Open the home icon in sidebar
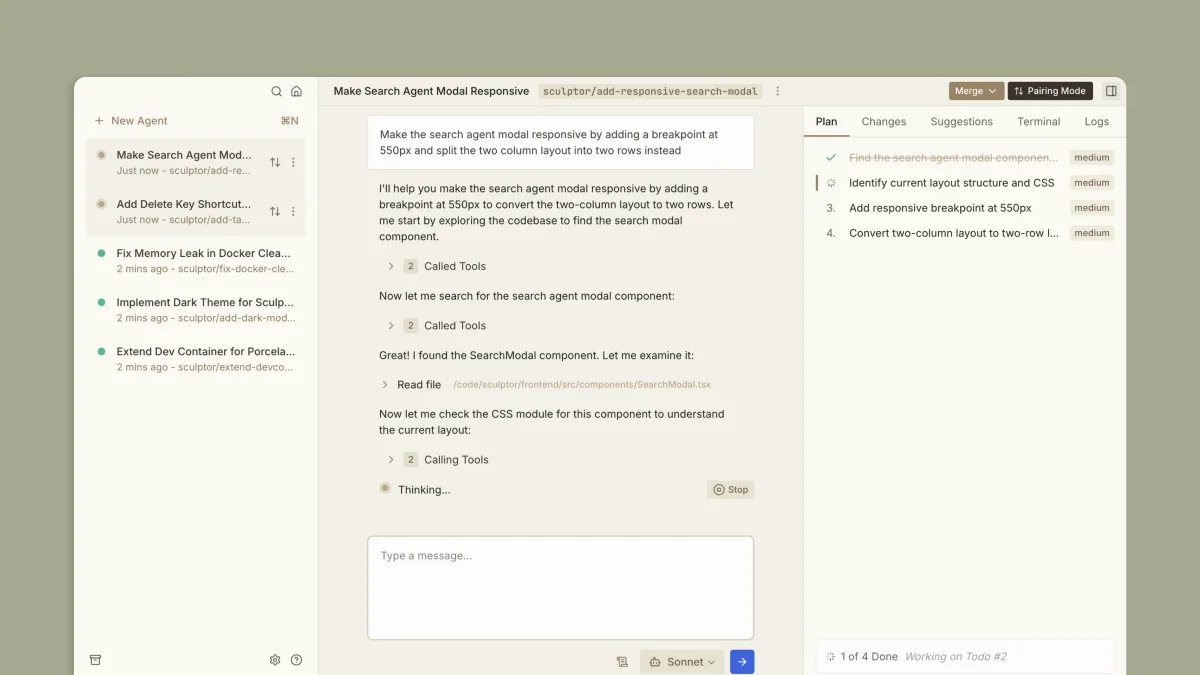This screenshot has width=1200, height=675. click(296, 91)
